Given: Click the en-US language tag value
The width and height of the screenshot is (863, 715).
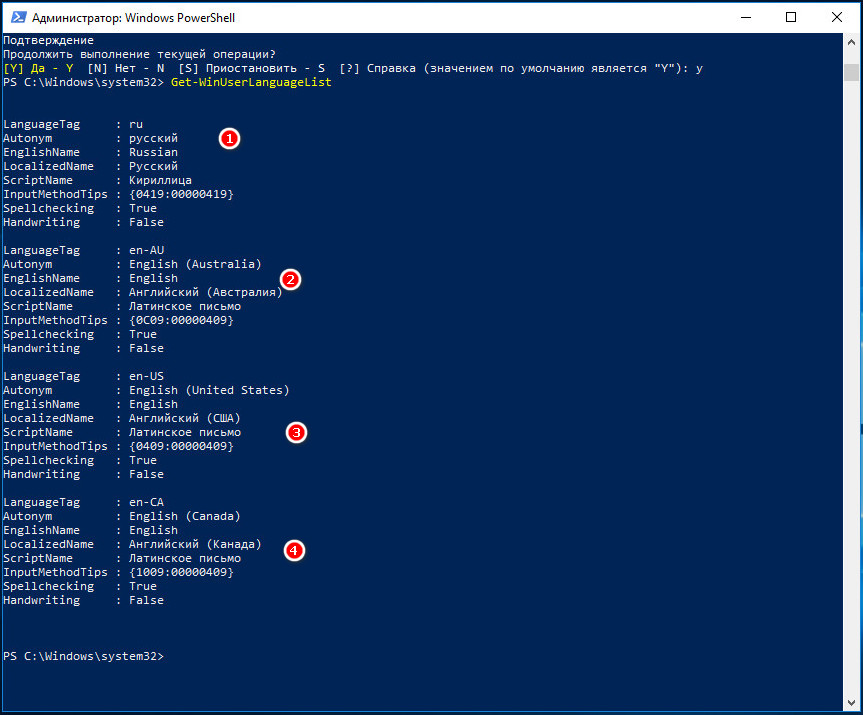Looking at the screenshot, I should (x=146, y=376).
